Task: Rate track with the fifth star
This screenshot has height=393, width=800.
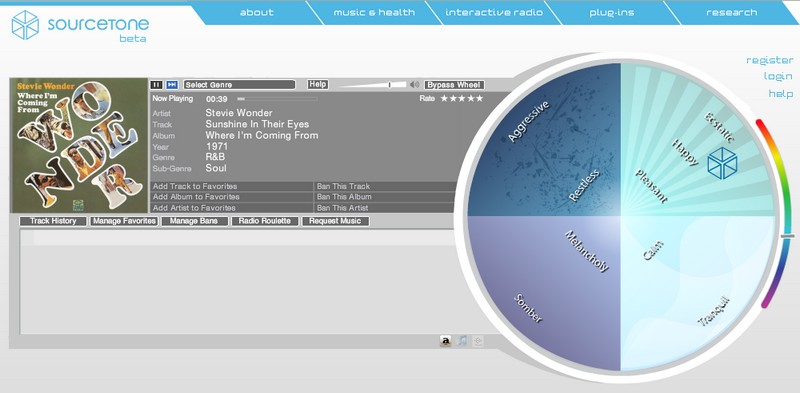Action: pyautogui.click(x=479, y=99)
